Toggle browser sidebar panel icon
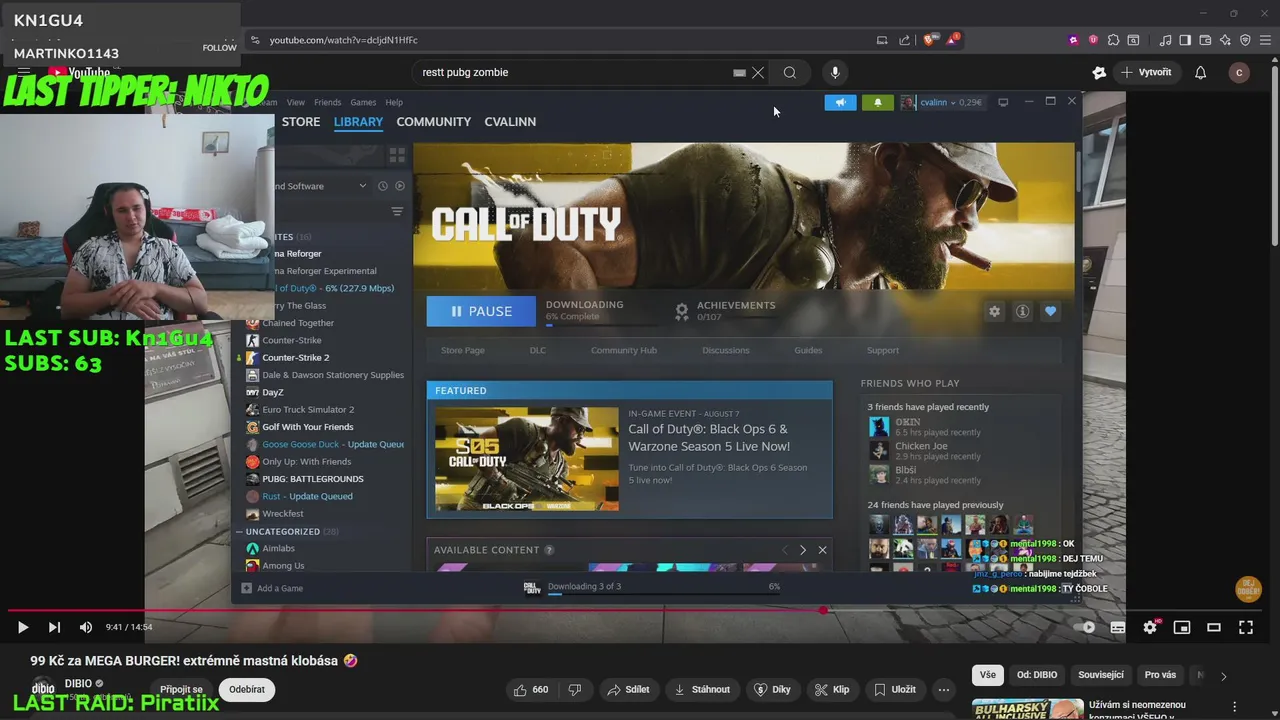This screenshot has height=720, width=1280. 1185,40
